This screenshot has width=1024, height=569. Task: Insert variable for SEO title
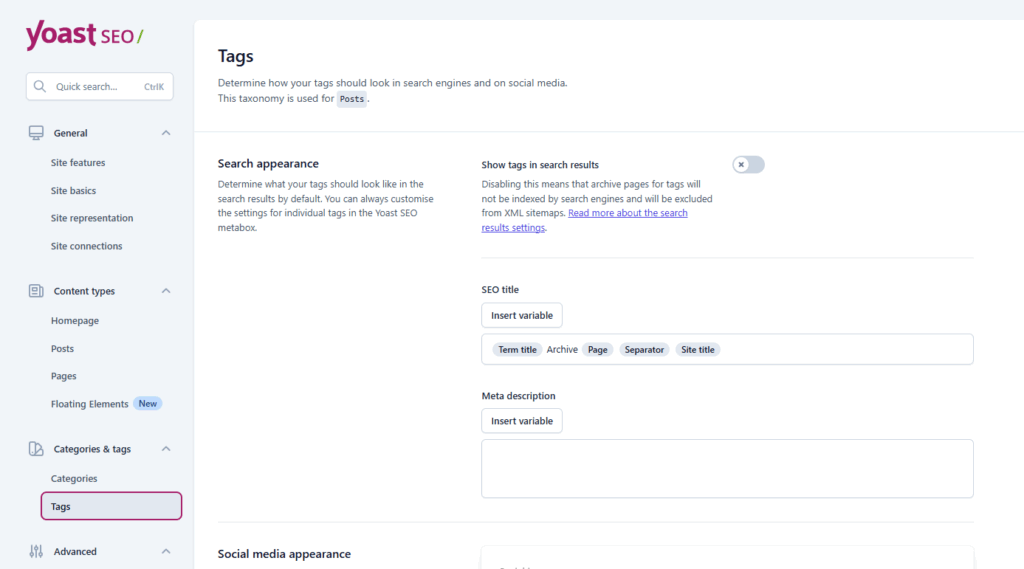[x=521, y=316]
